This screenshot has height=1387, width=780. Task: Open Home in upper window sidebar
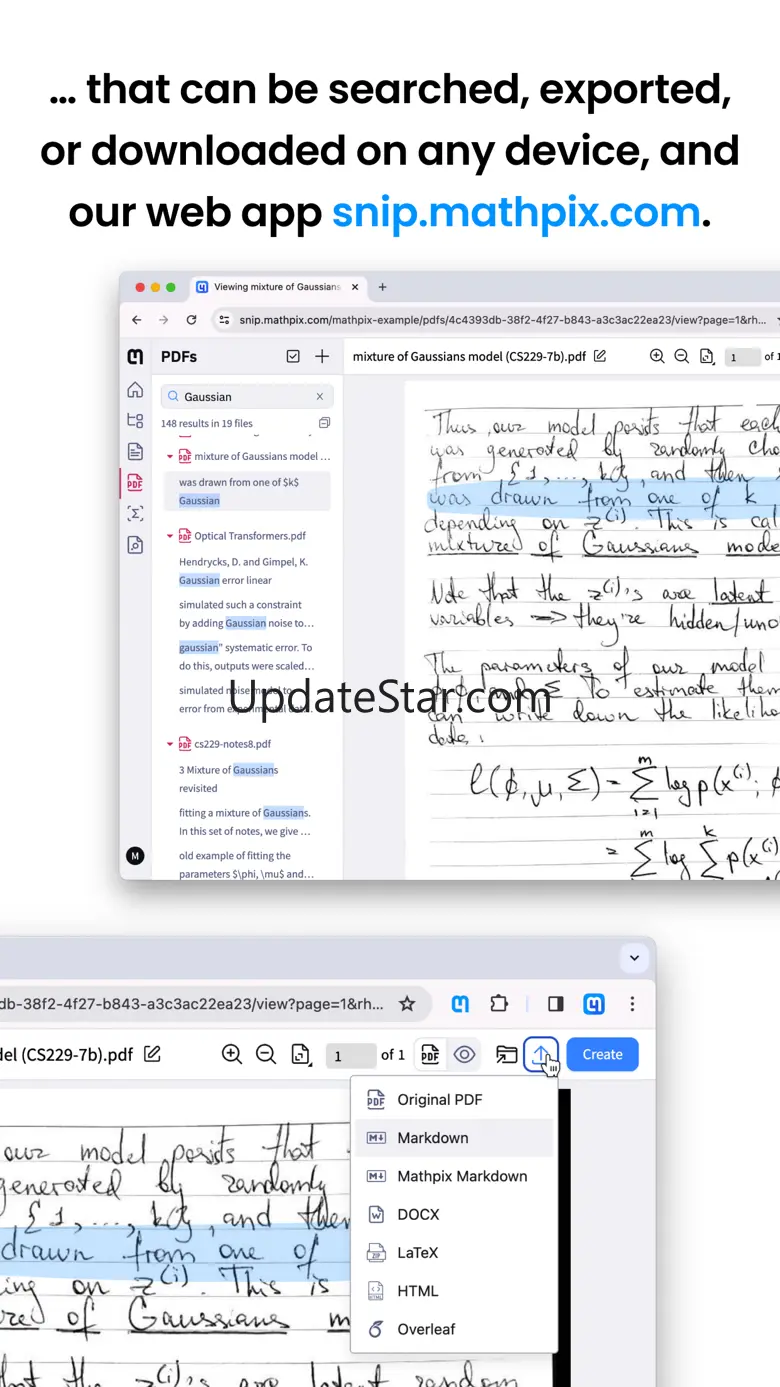click(135, 390)
